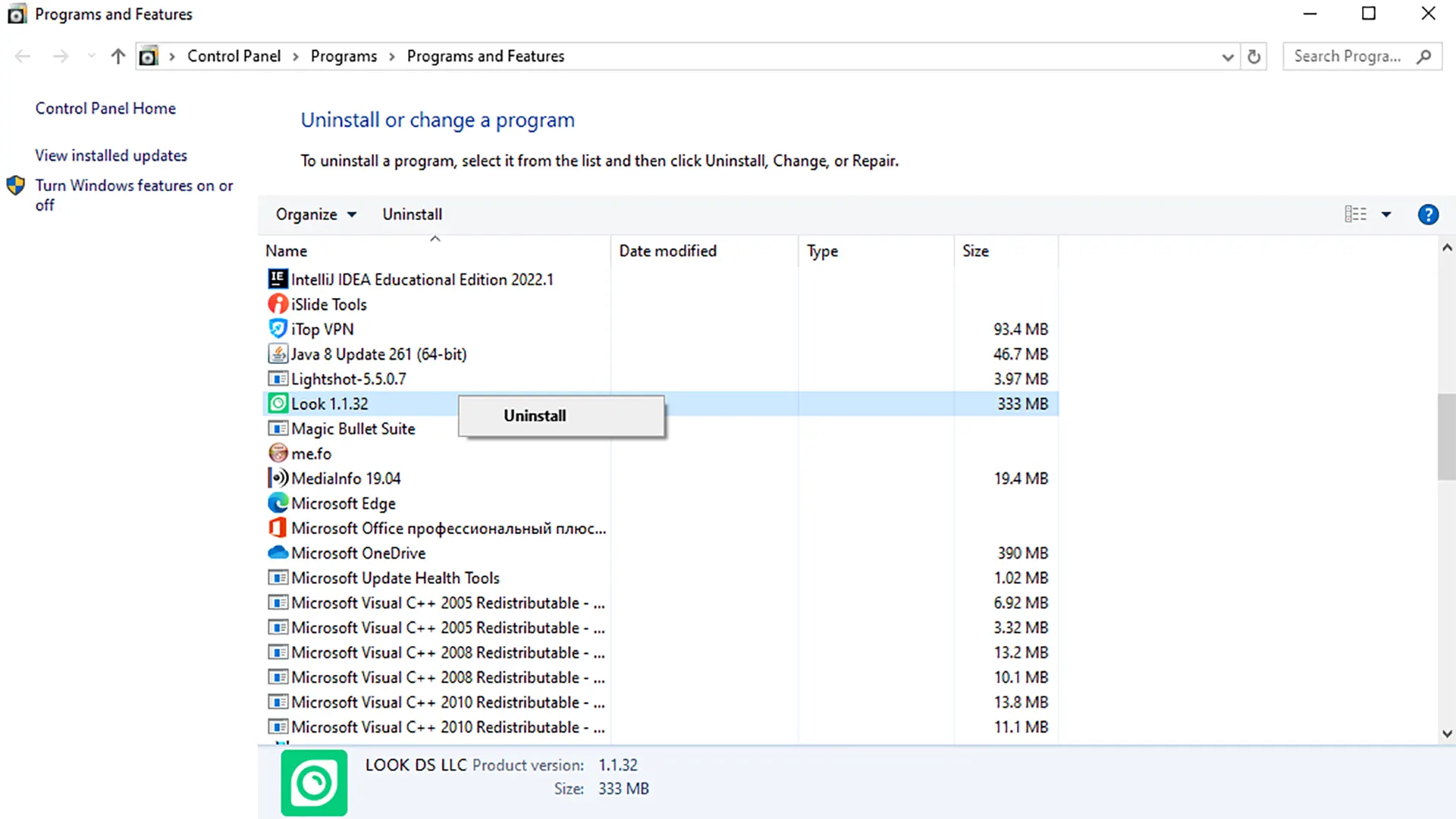
Task: Click the Magic Bullet Suite name text
Action: click(353, 428)
